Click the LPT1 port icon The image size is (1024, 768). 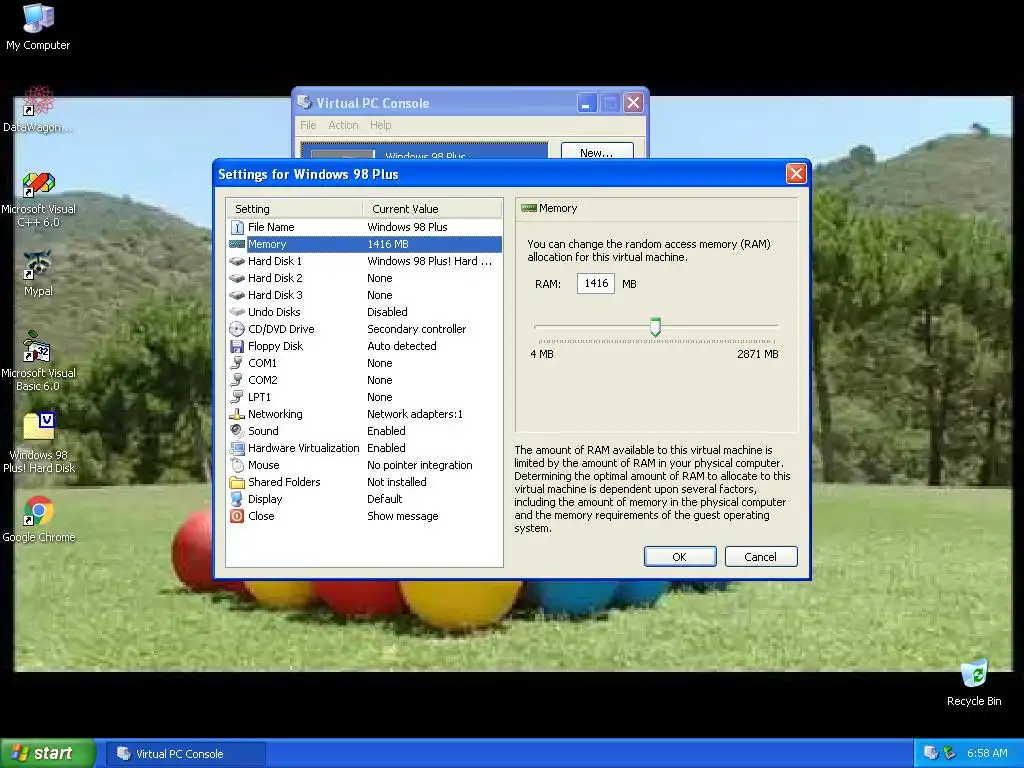237,397
